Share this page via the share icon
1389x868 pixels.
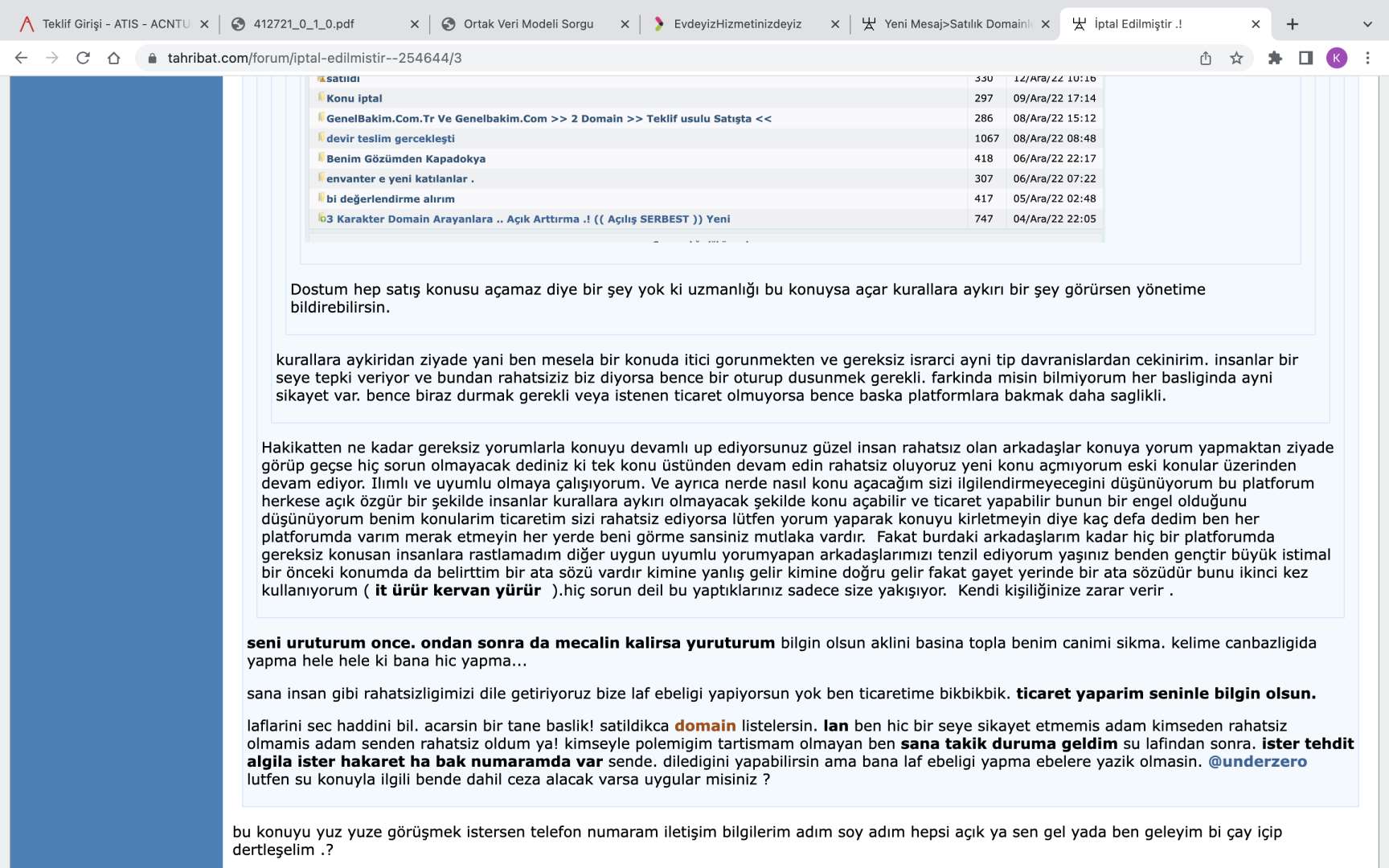pos(1206,58)
